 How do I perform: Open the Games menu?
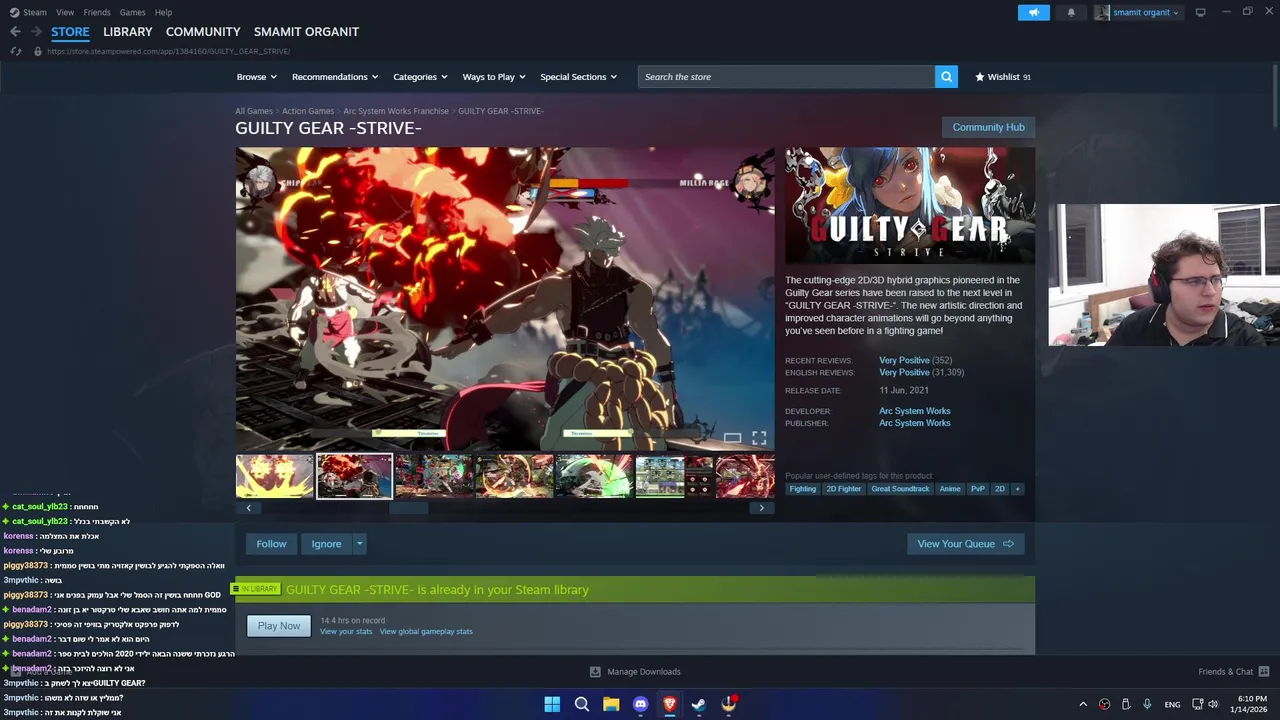click(132, 12)
